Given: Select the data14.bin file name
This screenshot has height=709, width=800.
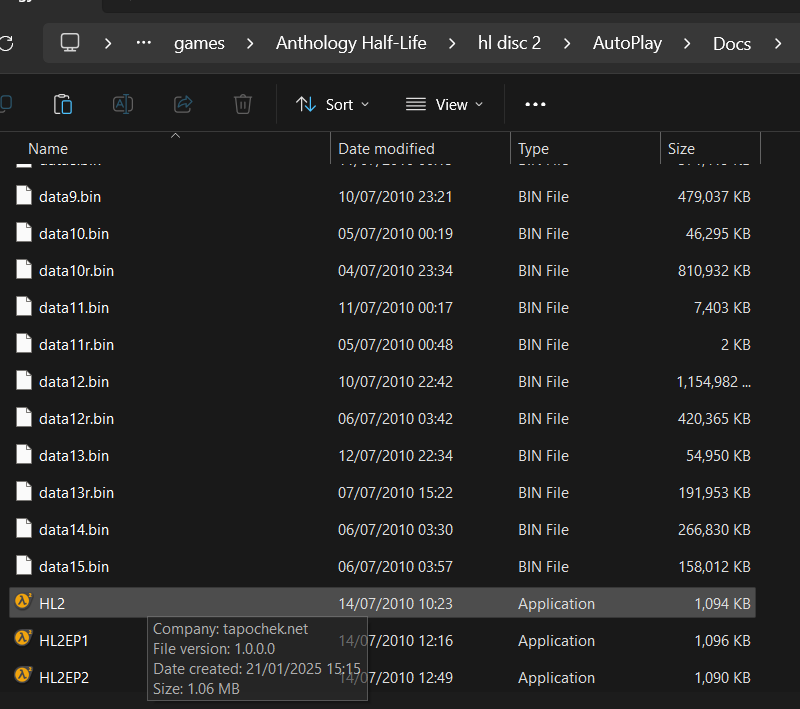Looking at the screenshot, I should click(x=74, y=529).
